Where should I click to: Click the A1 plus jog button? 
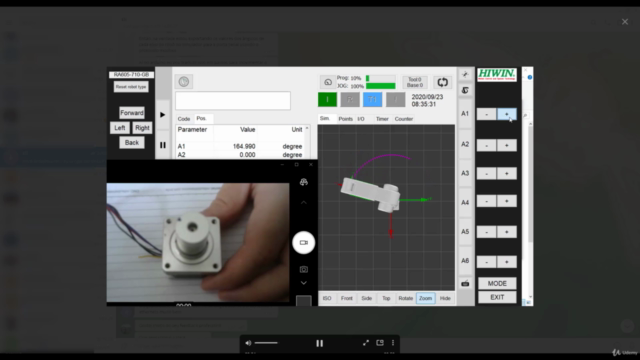(507, 114)
